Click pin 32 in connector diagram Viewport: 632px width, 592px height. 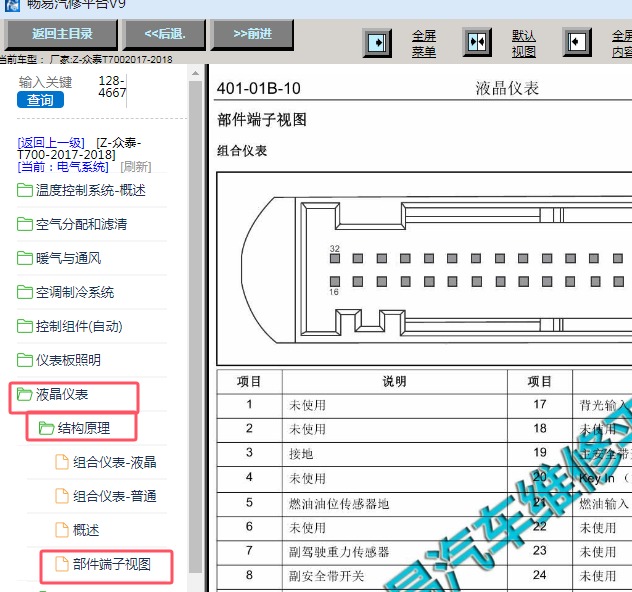[x=335, y=258]
